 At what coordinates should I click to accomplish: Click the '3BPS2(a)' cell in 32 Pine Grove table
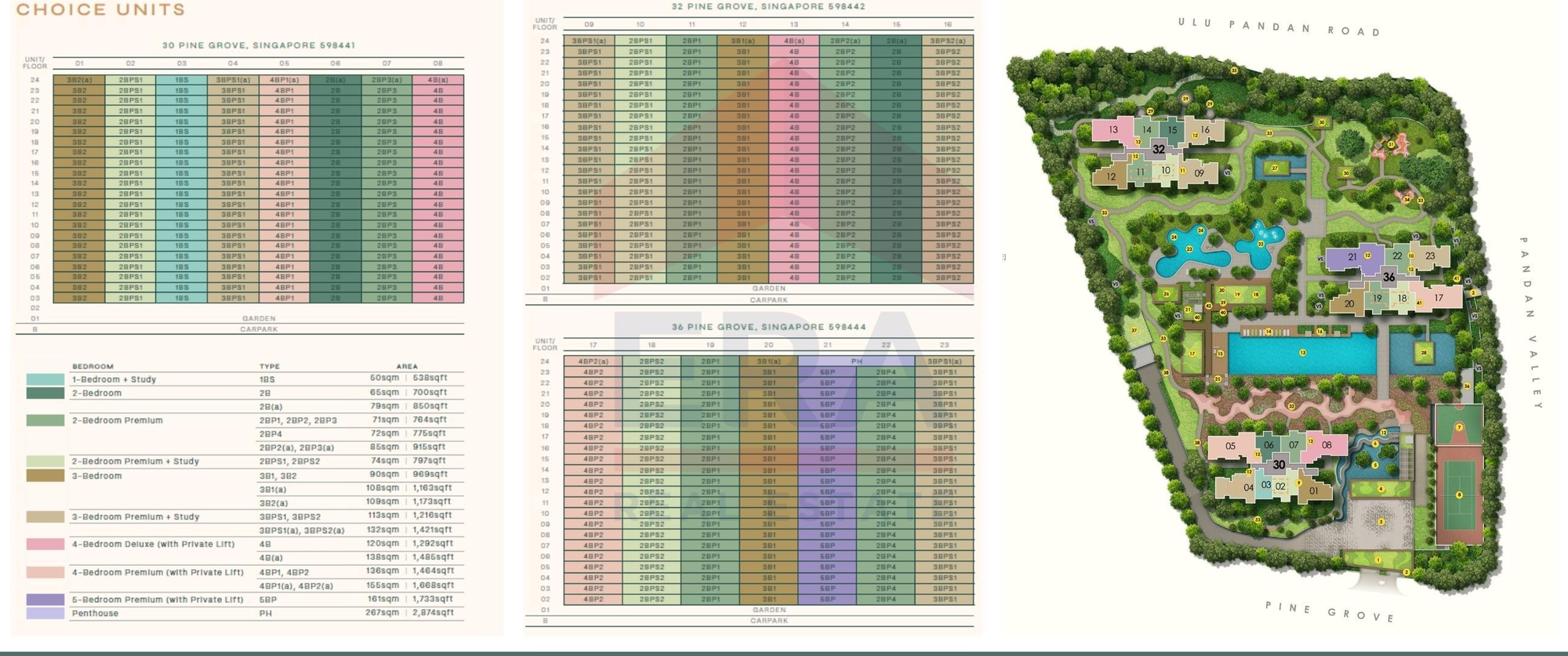pos(948,41)
